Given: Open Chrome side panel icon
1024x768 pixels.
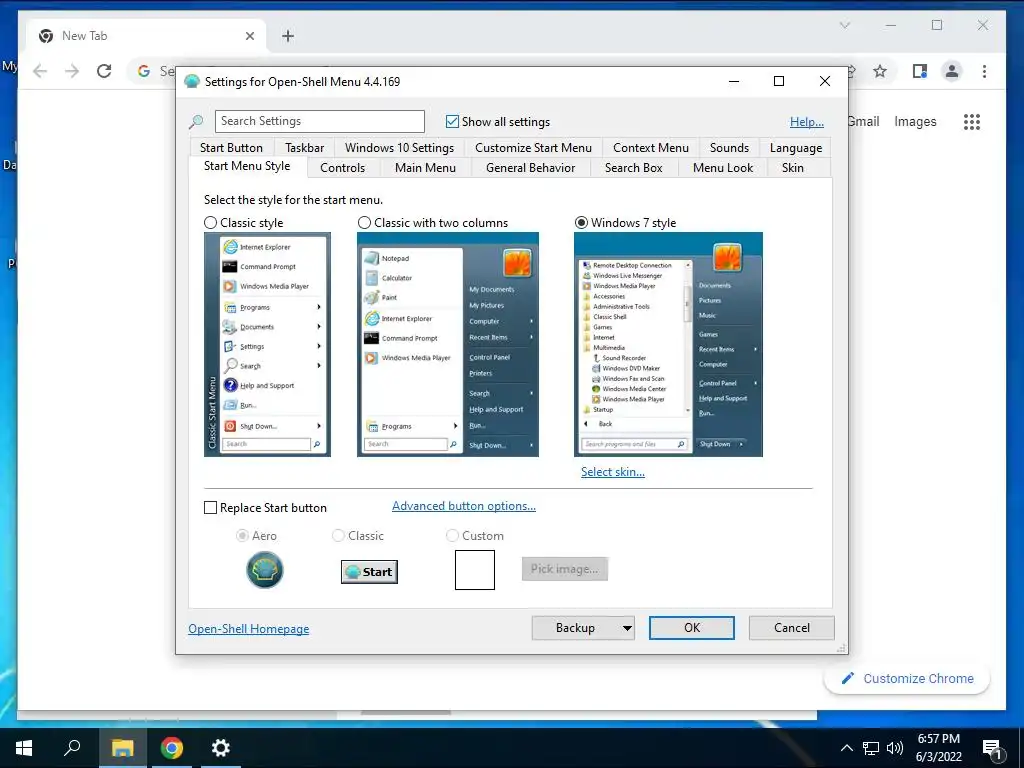Looking at the screenshot, I should (x=920, y=71).
